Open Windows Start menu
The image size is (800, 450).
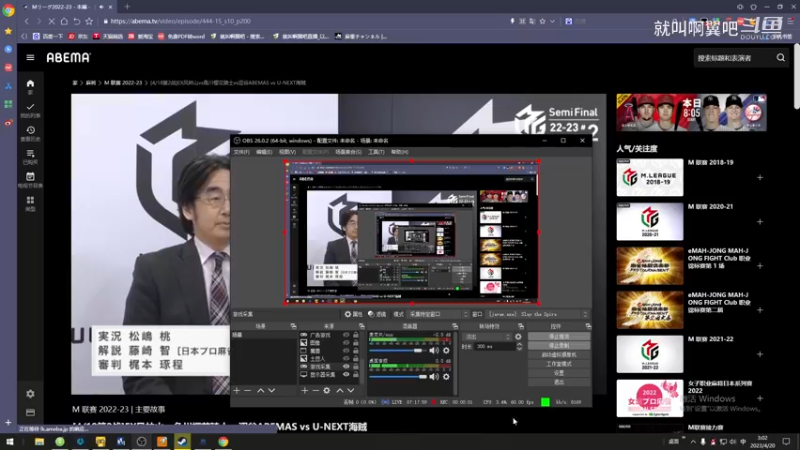pos(9,441)
